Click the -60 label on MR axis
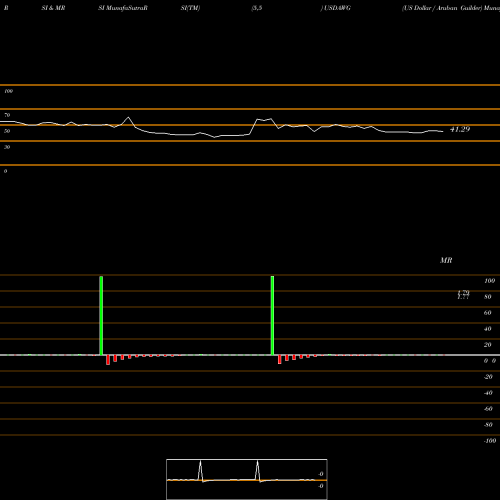The width and height of the screenshot is (500, 500). (x=488, y=409)
